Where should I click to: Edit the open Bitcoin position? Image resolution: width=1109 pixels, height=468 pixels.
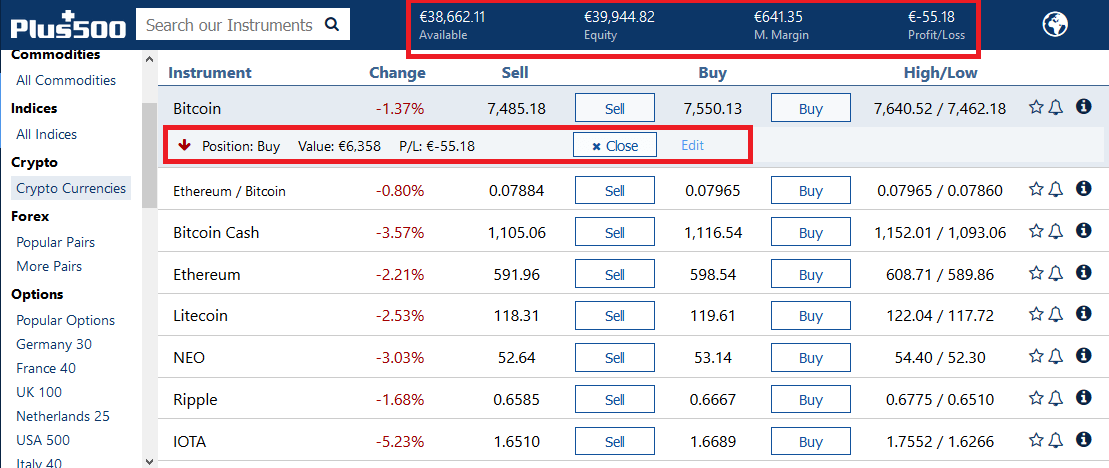(692, 145)
